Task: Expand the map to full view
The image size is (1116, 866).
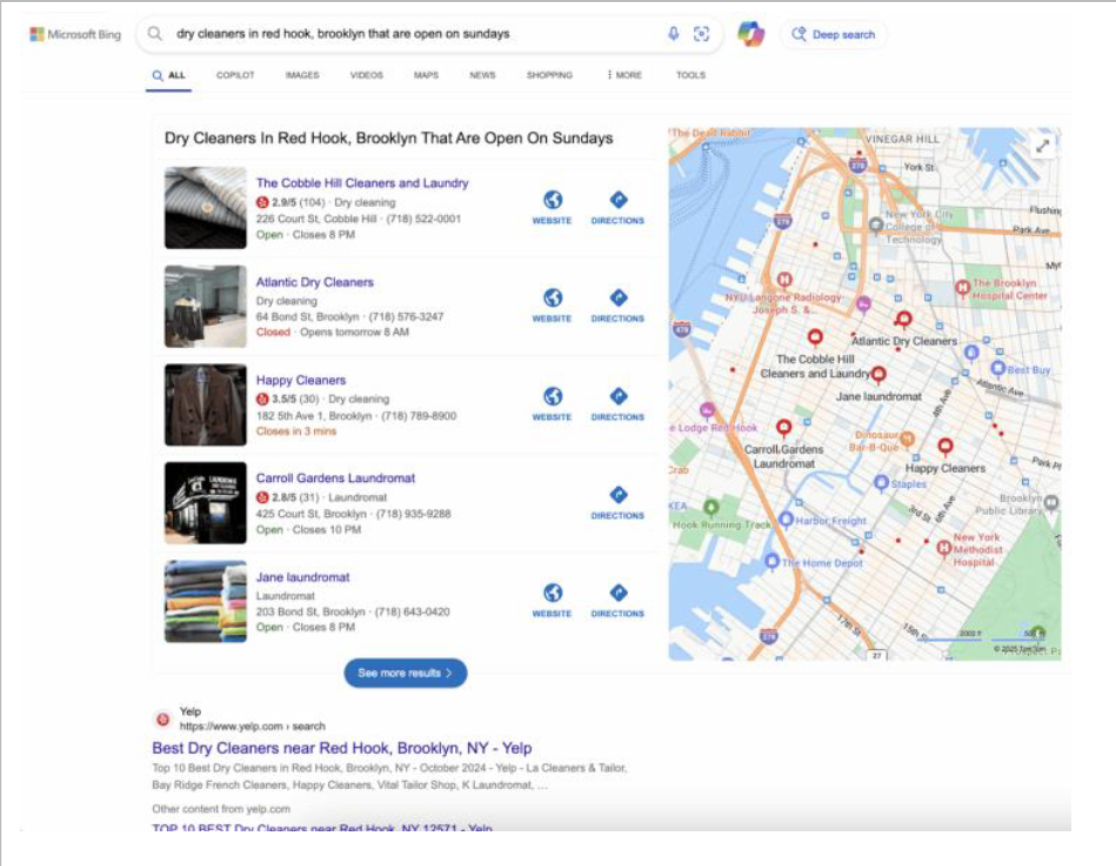Action: coord(1042,146)
